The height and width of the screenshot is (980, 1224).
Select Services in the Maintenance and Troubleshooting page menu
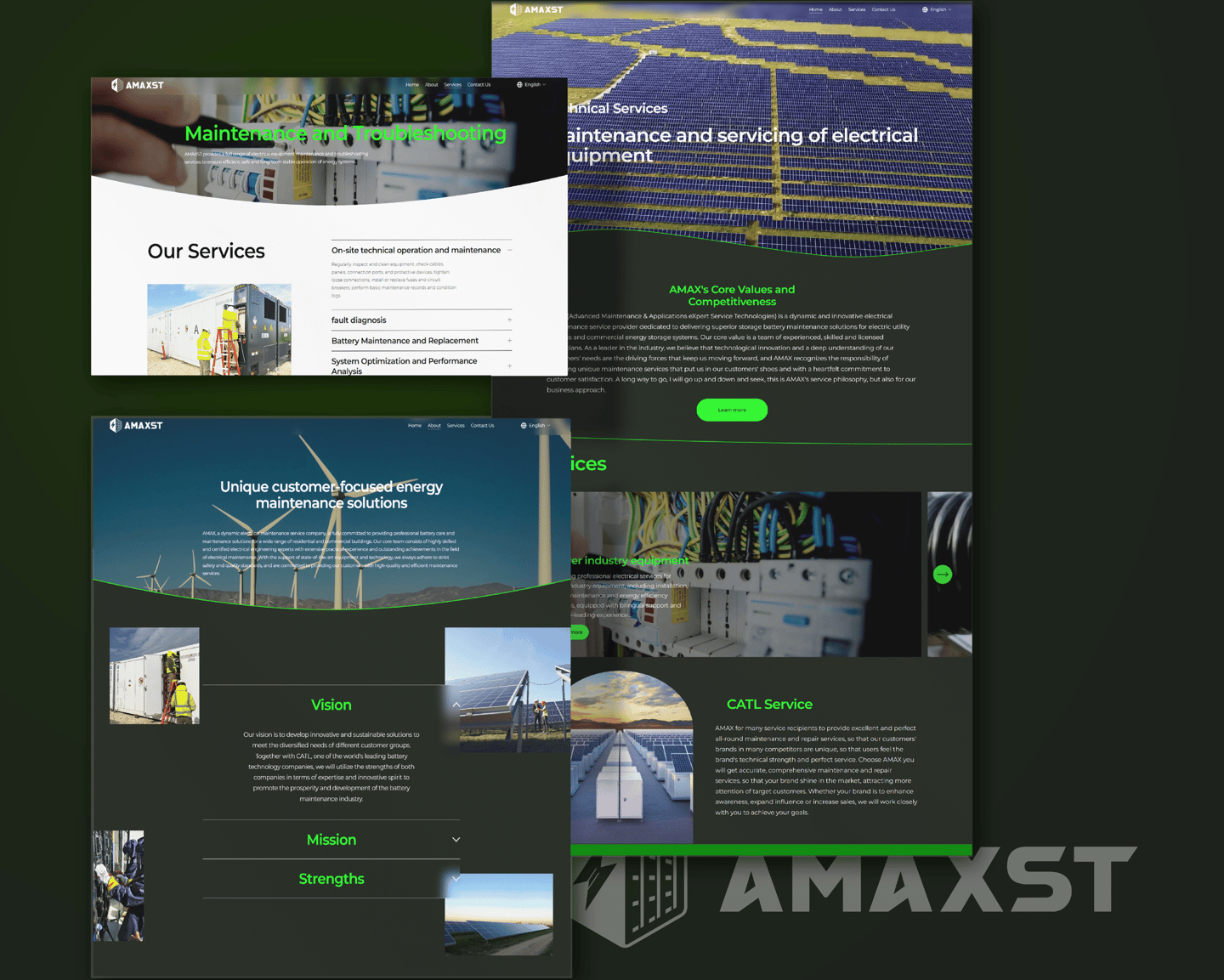(x=453, y=85)
